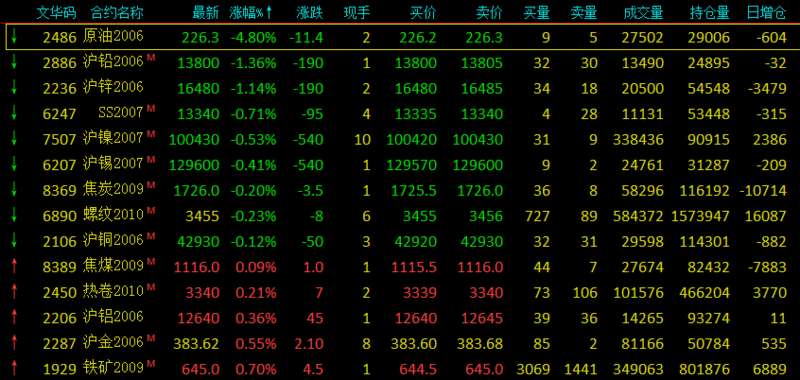The height and width of the screenshot is (380, 800).
Task: Click the red up arrow beside 铁矿2009
Action: 15,367
